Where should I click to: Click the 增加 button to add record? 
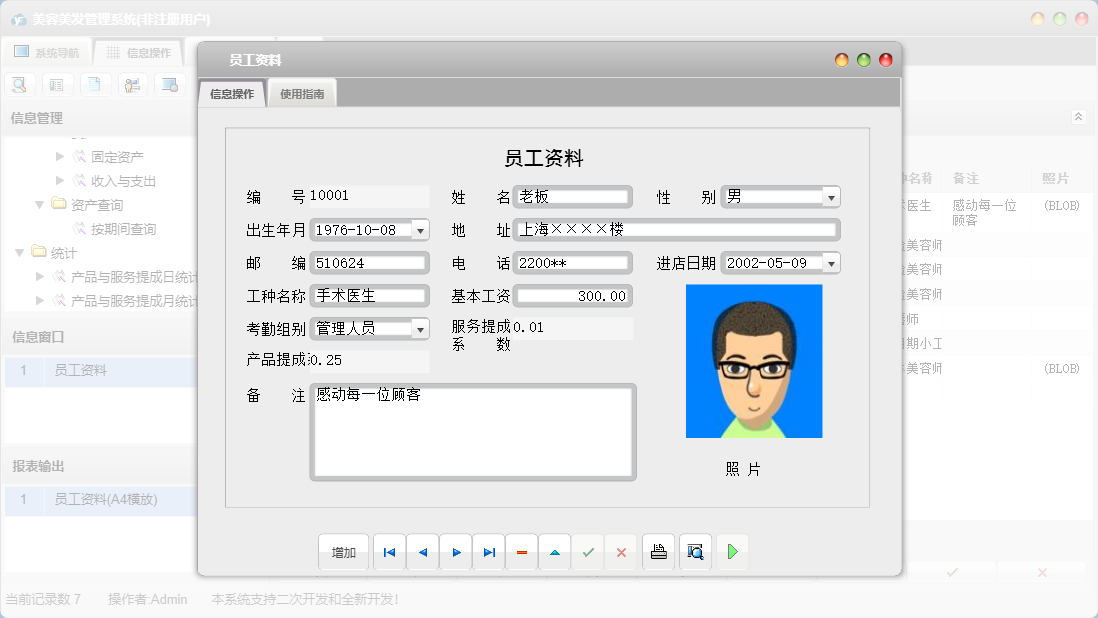click(x=344, y=552)
